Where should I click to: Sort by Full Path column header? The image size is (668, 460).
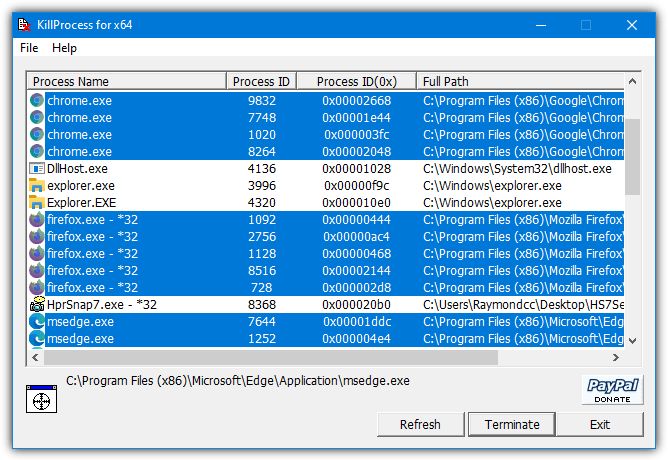(520, 81)
